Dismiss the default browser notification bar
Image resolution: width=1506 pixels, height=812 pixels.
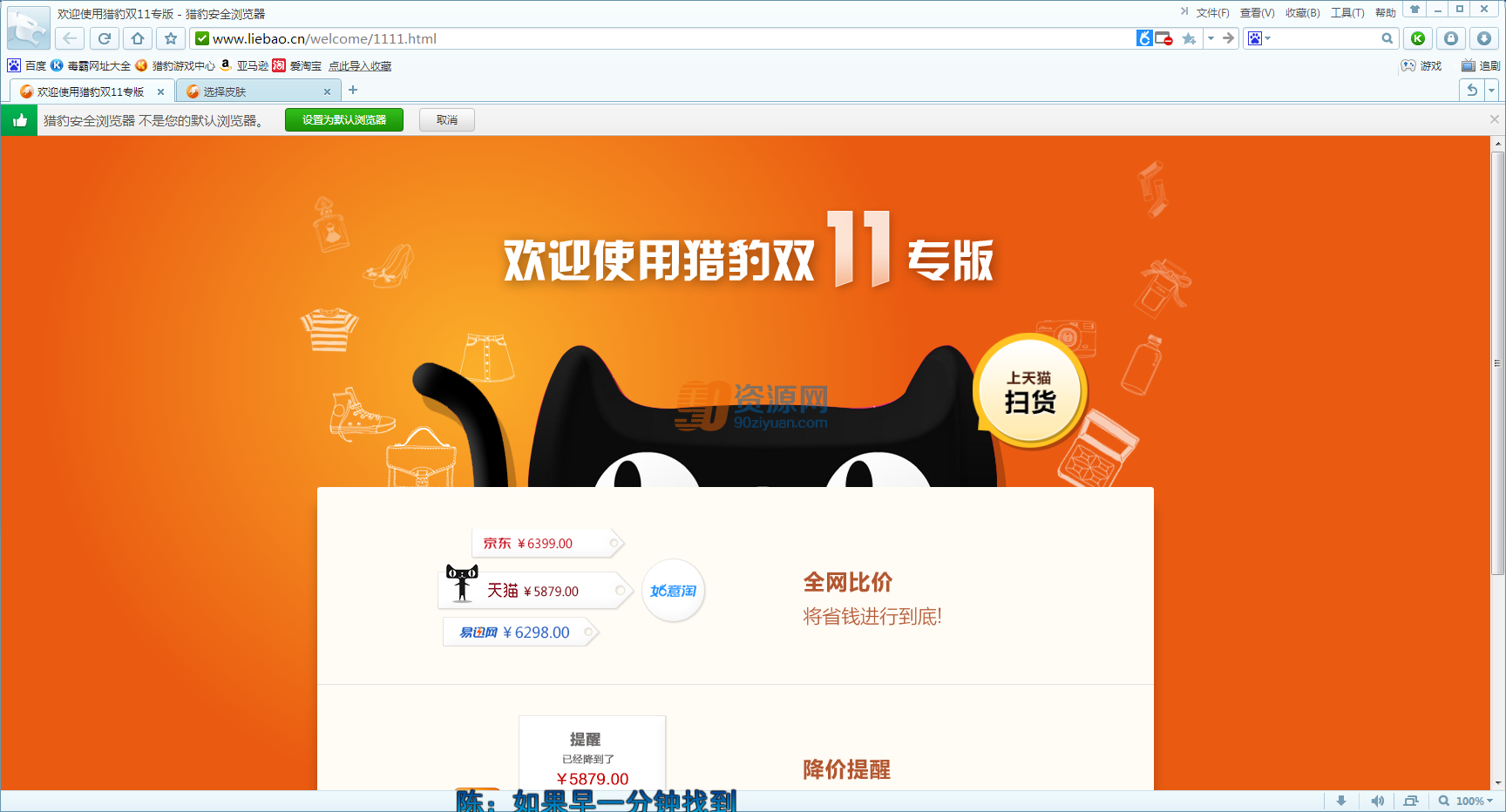click(x=1495, y=119)
